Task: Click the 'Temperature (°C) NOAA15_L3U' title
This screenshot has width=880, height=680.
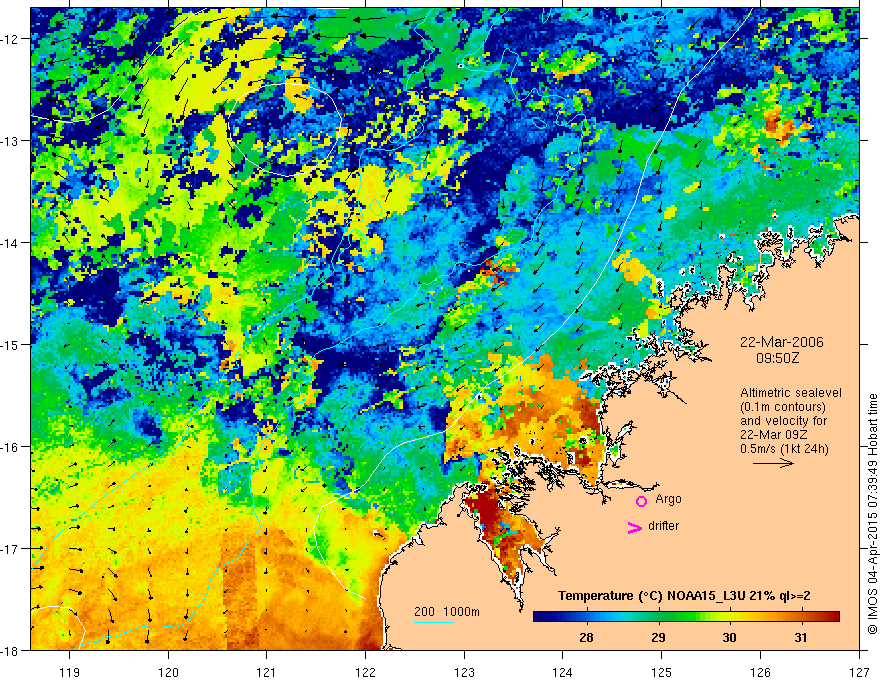Action: (x=652, y=596)
